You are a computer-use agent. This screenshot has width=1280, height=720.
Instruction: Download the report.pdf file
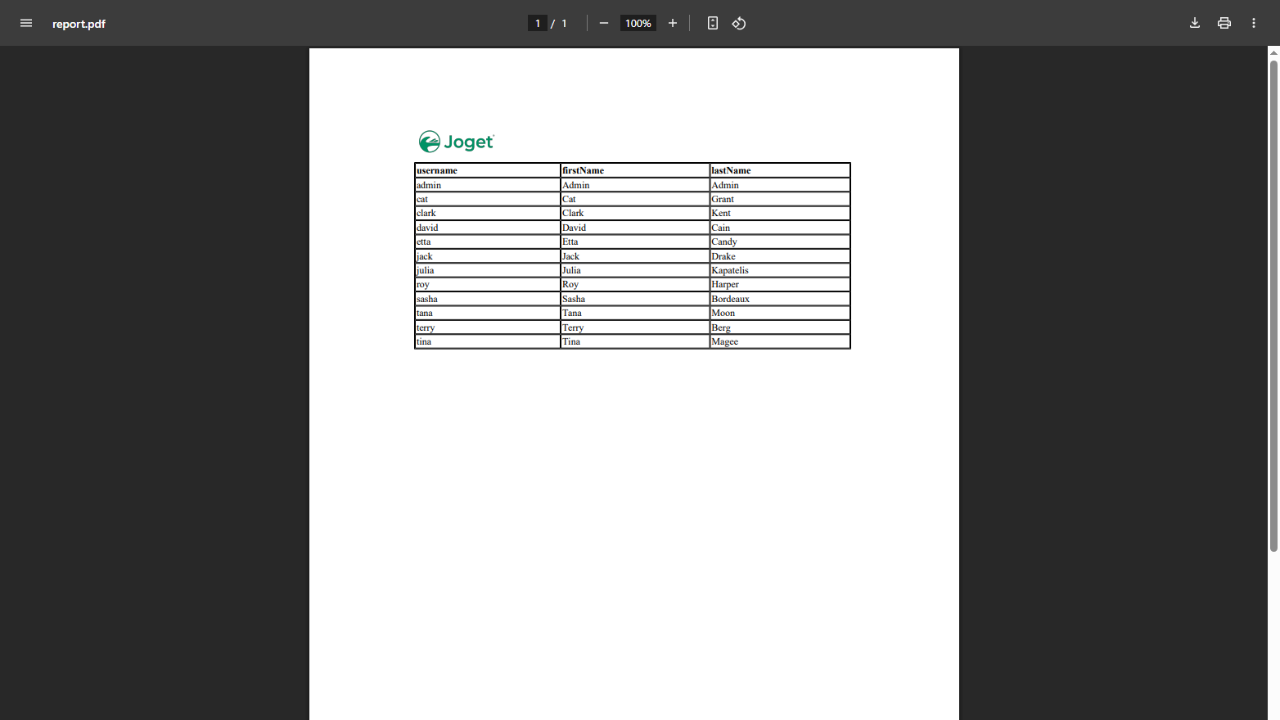tap(1194, 23)
